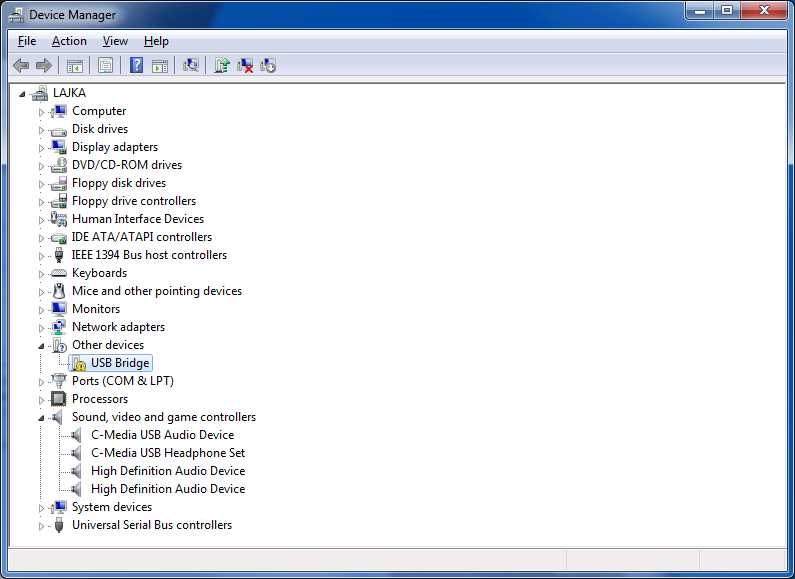
Task: Expand the Processors category
Action: [x=42, y=400]
